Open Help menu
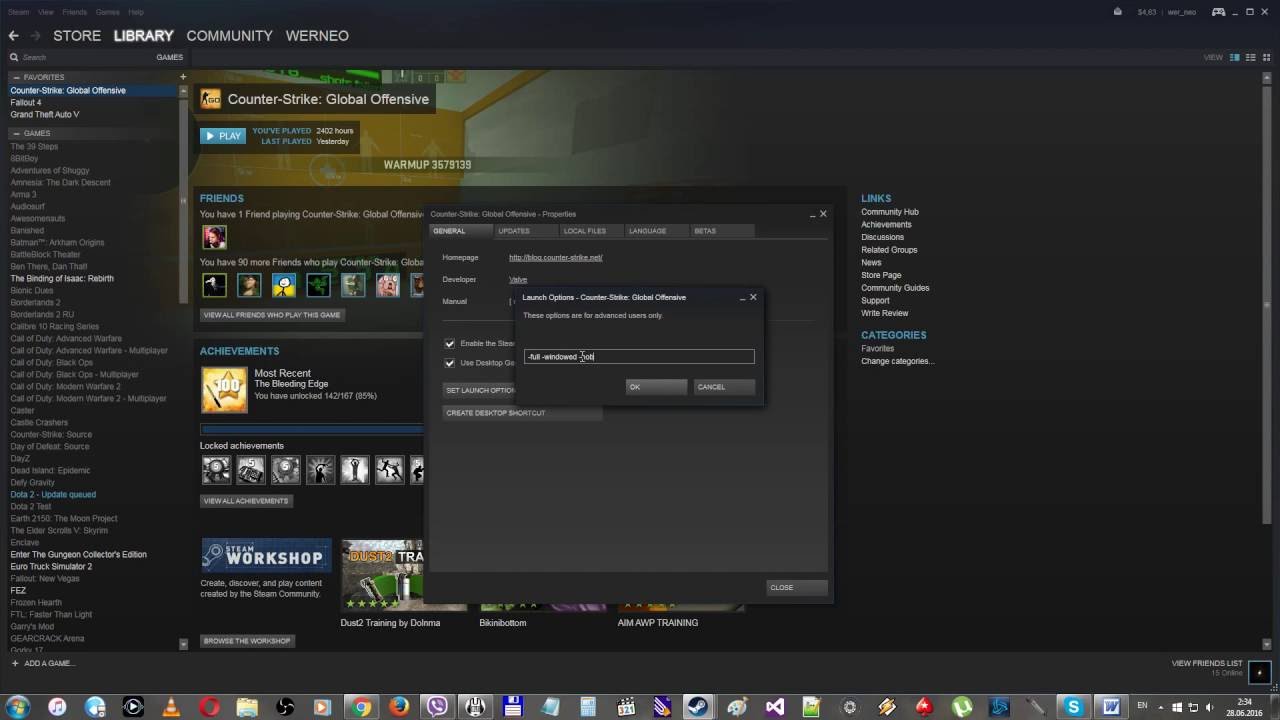 [136, 12]
